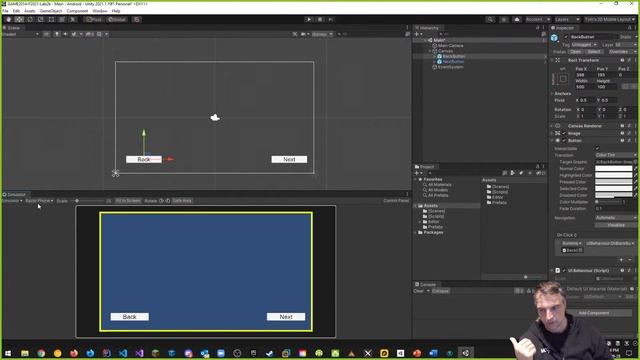Image resolution: width=640 pixels, height=360 pixels.
Task: Select the Hand tool in Unity toolbar
Action: 8,20
